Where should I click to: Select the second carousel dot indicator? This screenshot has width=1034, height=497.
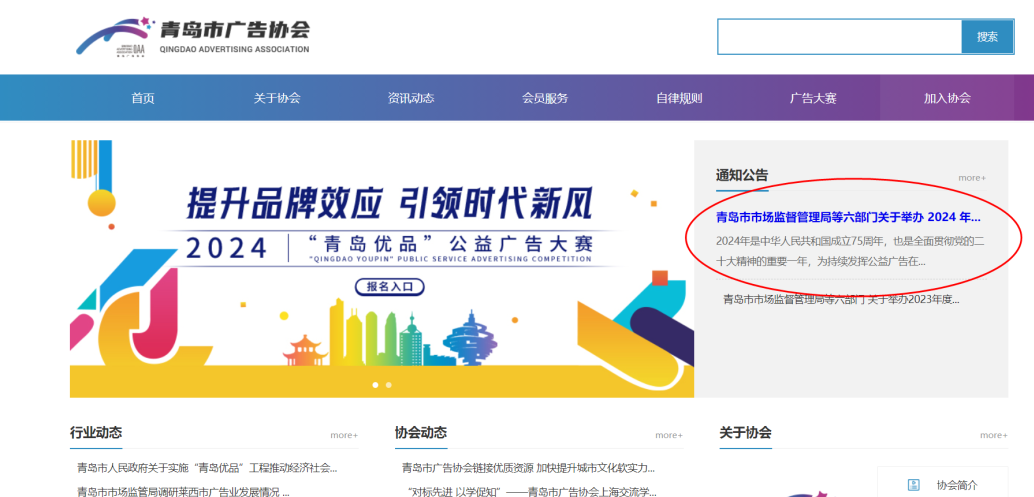pyautogui.click(x=388, y=384)
